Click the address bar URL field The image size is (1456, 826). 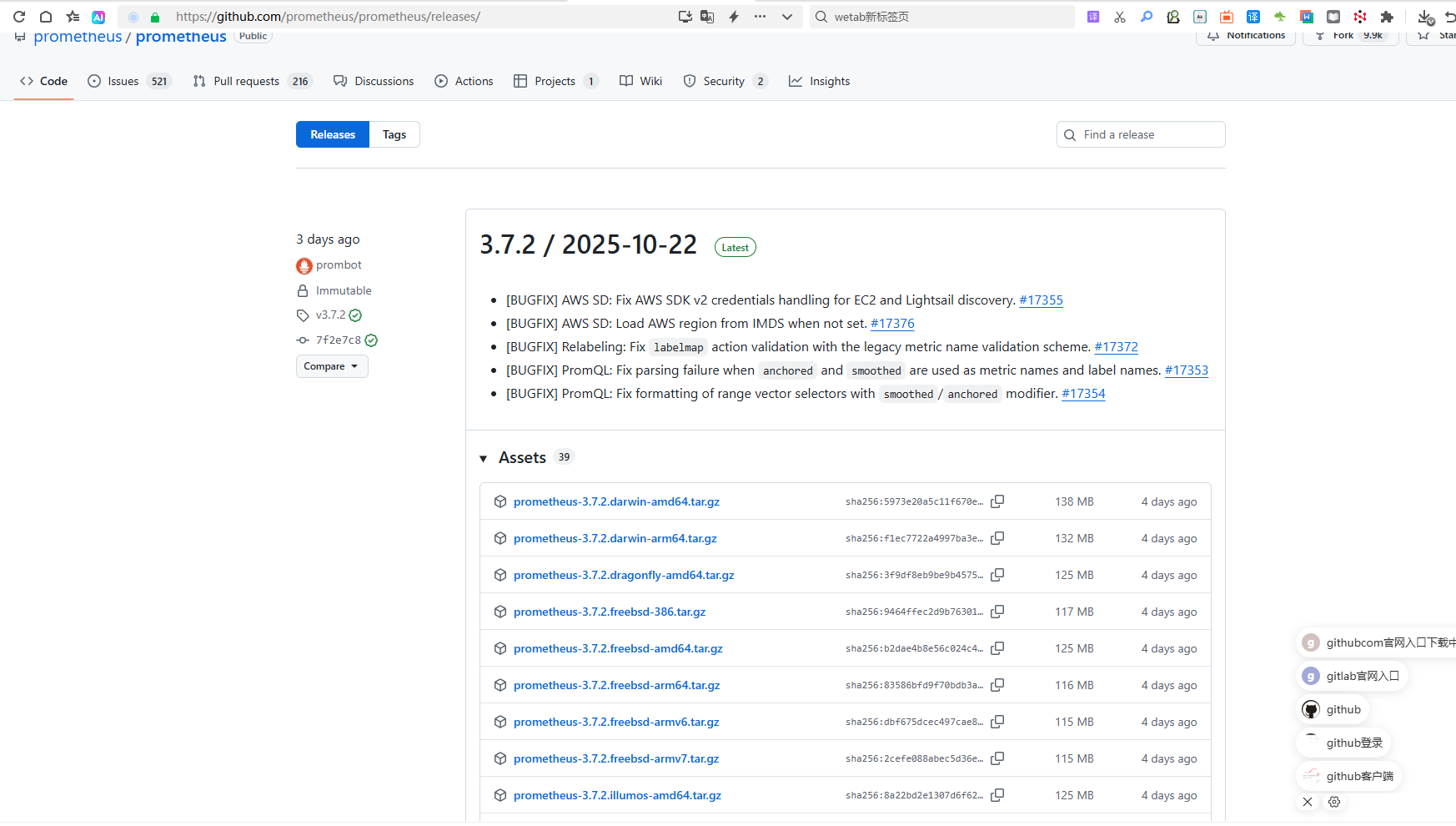coord(417,17)
